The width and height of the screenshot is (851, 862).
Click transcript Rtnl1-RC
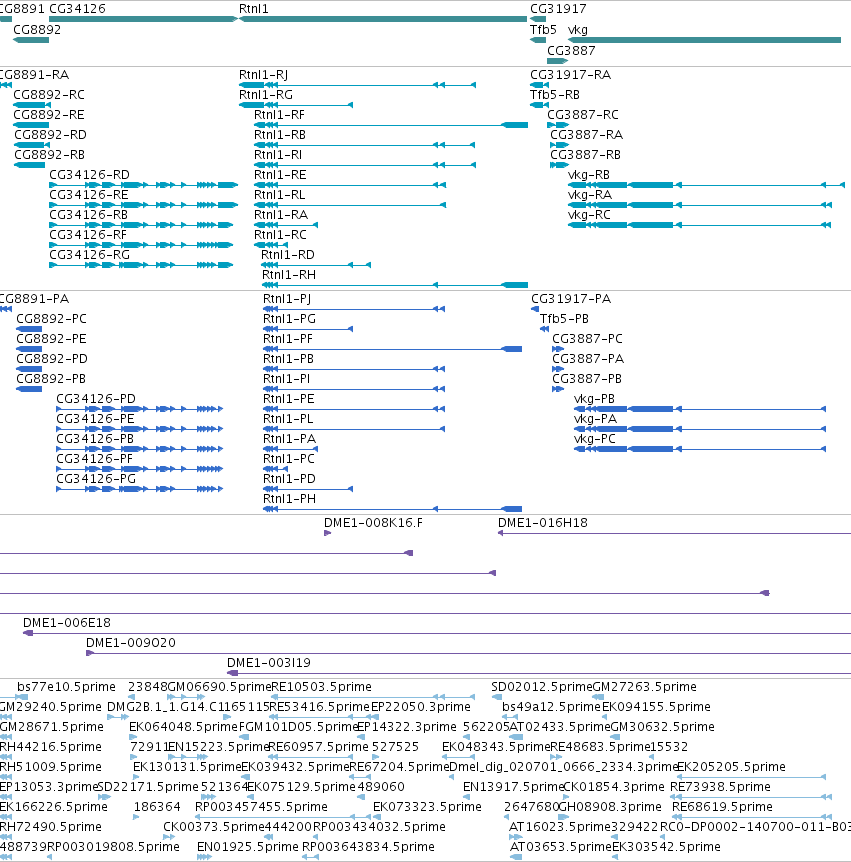[x=280, y=235]
